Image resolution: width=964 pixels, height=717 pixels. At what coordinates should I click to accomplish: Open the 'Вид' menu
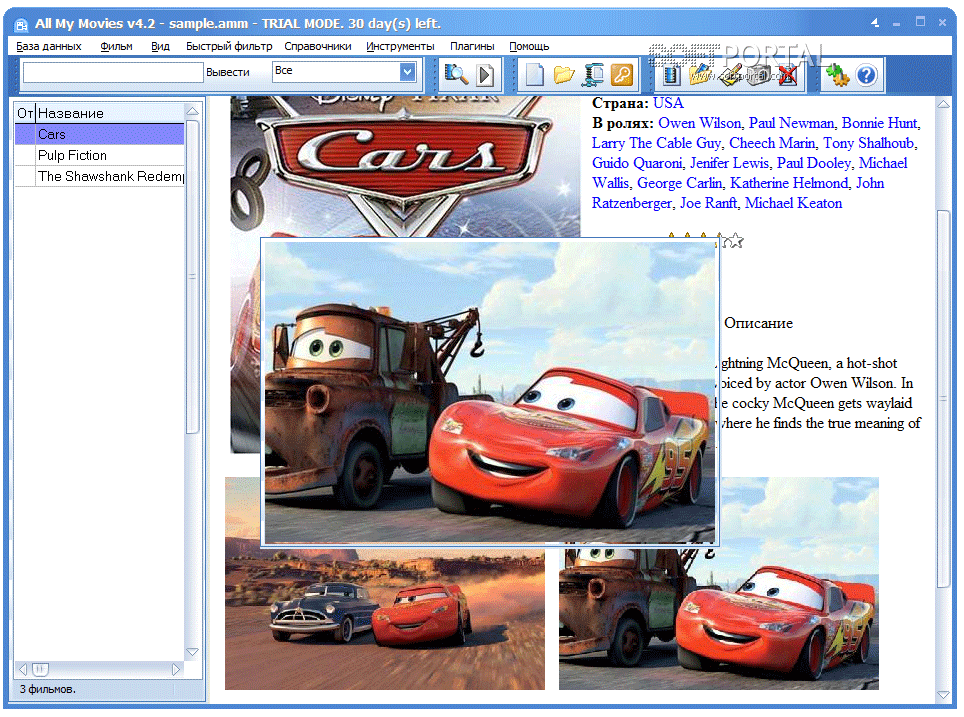(x=160, y=46)
